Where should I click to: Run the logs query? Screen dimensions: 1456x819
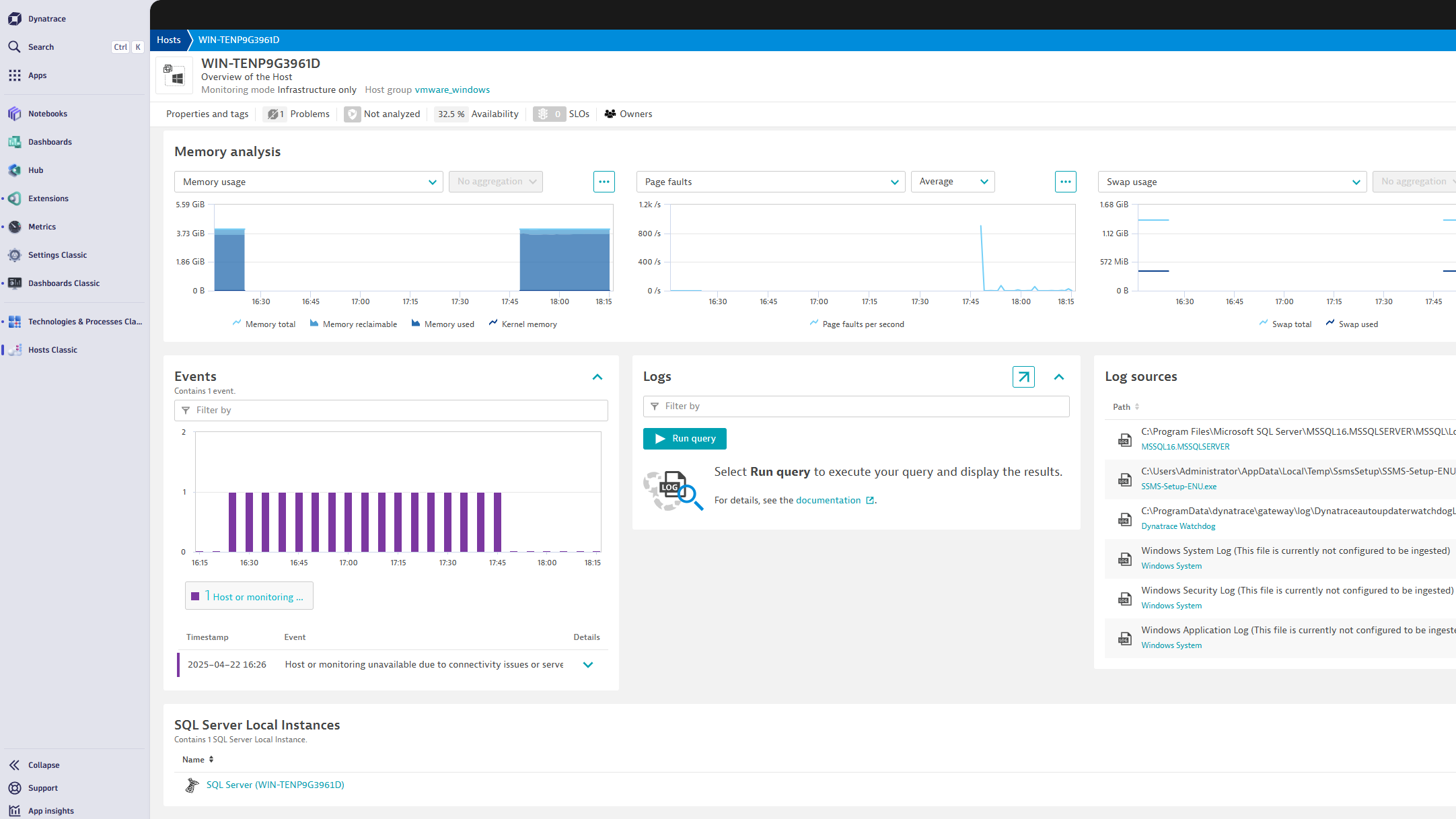[x=685, y=438]
